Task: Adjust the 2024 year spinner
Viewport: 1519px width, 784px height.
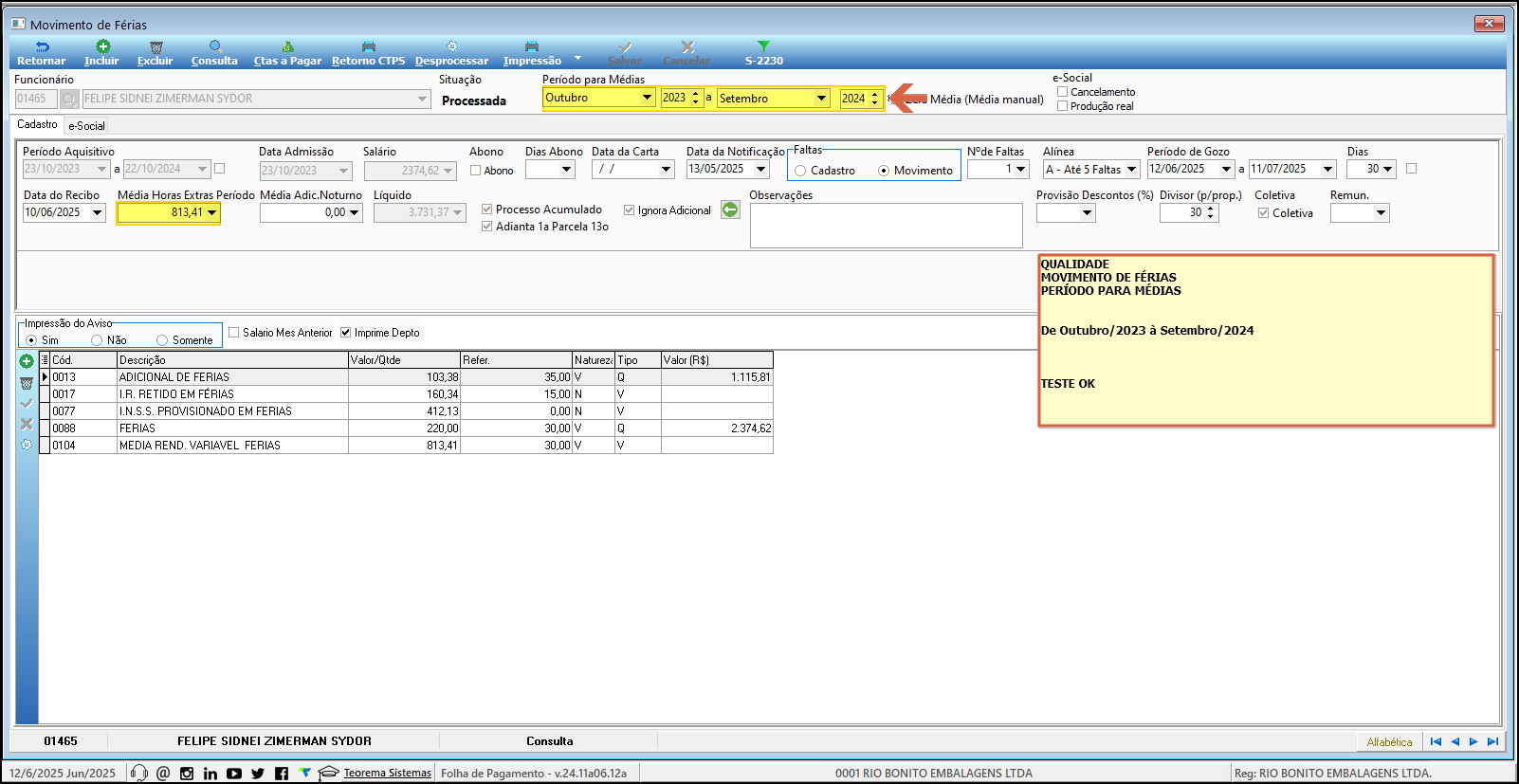Action: pos(874,98)
